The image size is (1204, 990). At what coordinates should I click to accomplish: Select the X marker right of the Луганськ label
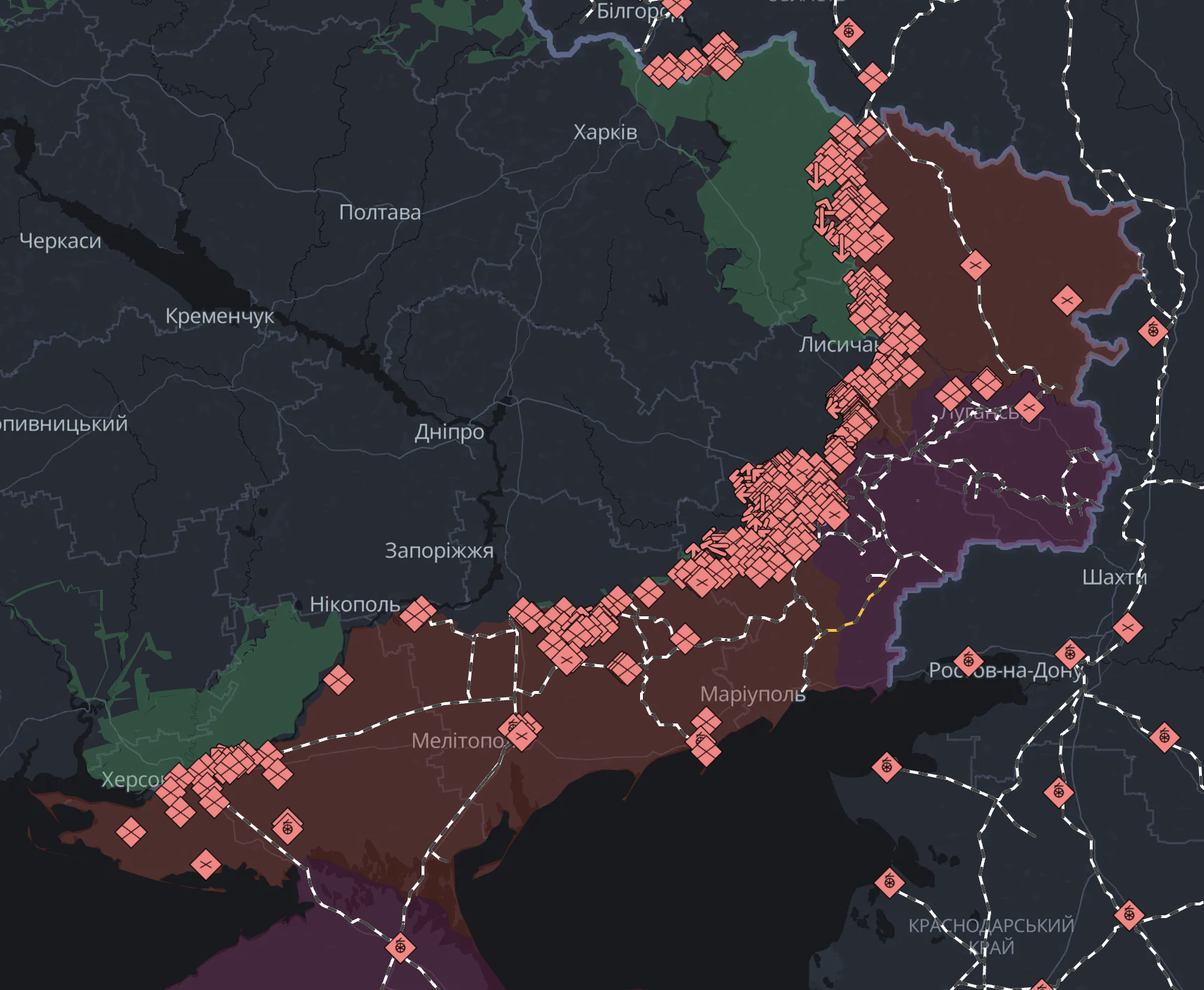(1029, 408)
